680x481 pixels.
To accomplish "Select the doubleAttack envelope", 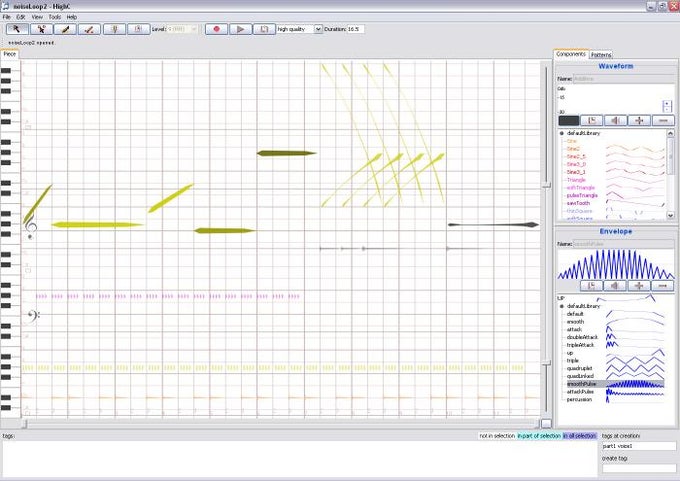I will pyautogui.click(x=582, y=337).
